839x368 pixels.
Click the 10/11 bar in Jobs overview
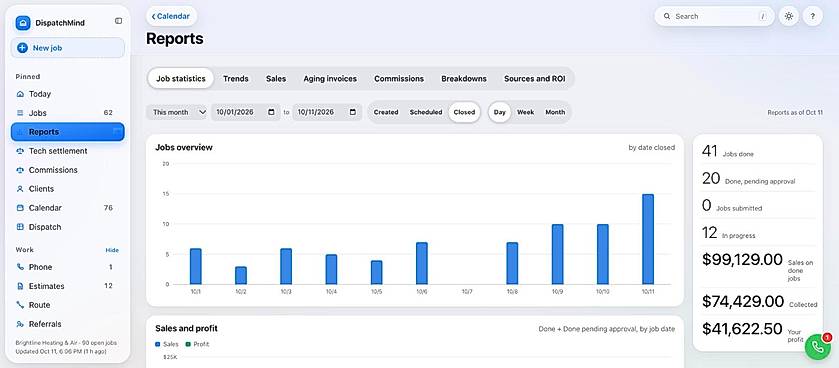648,239
